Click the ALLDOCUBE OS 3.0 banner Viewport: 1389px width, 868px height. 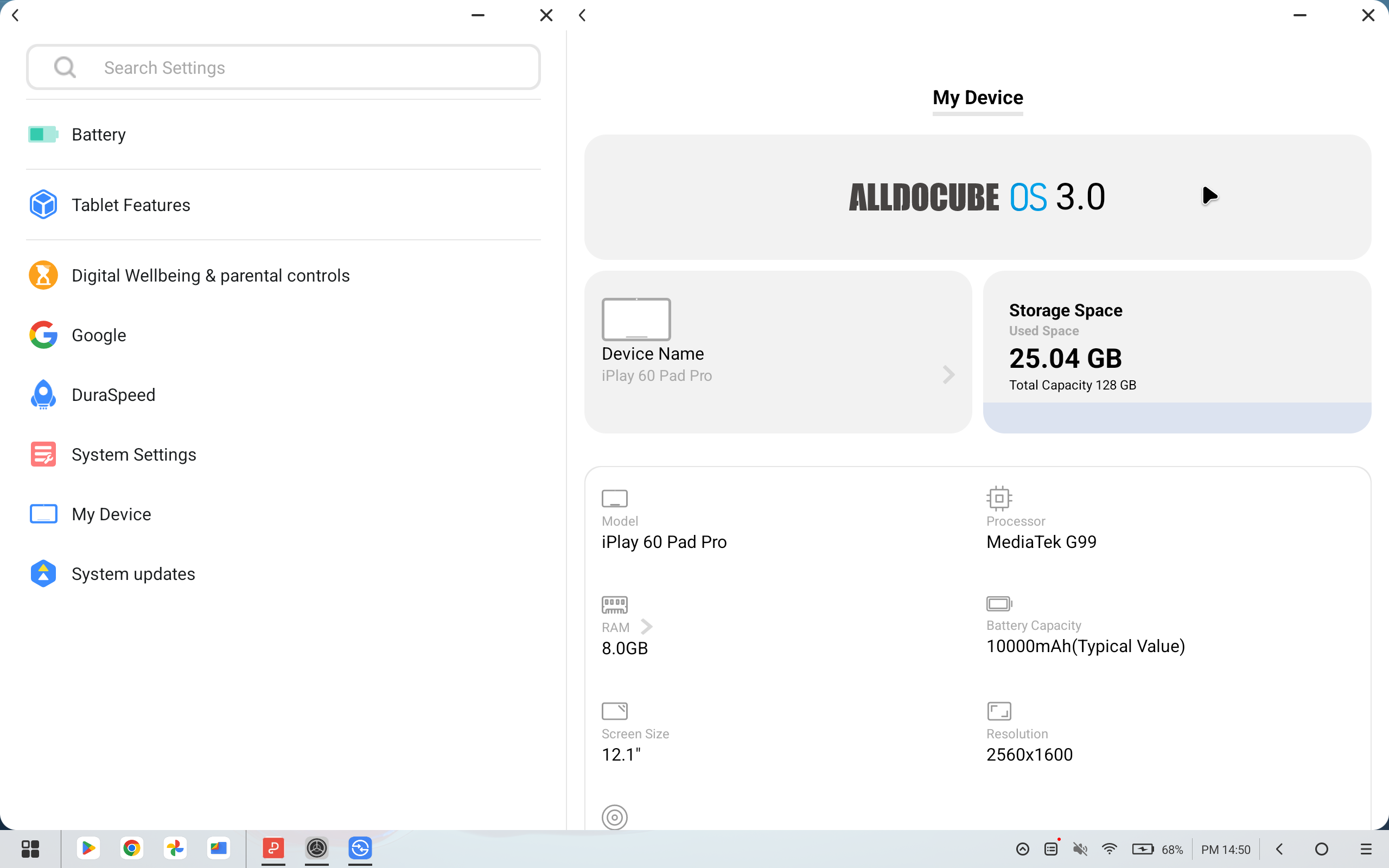[978, 197]
